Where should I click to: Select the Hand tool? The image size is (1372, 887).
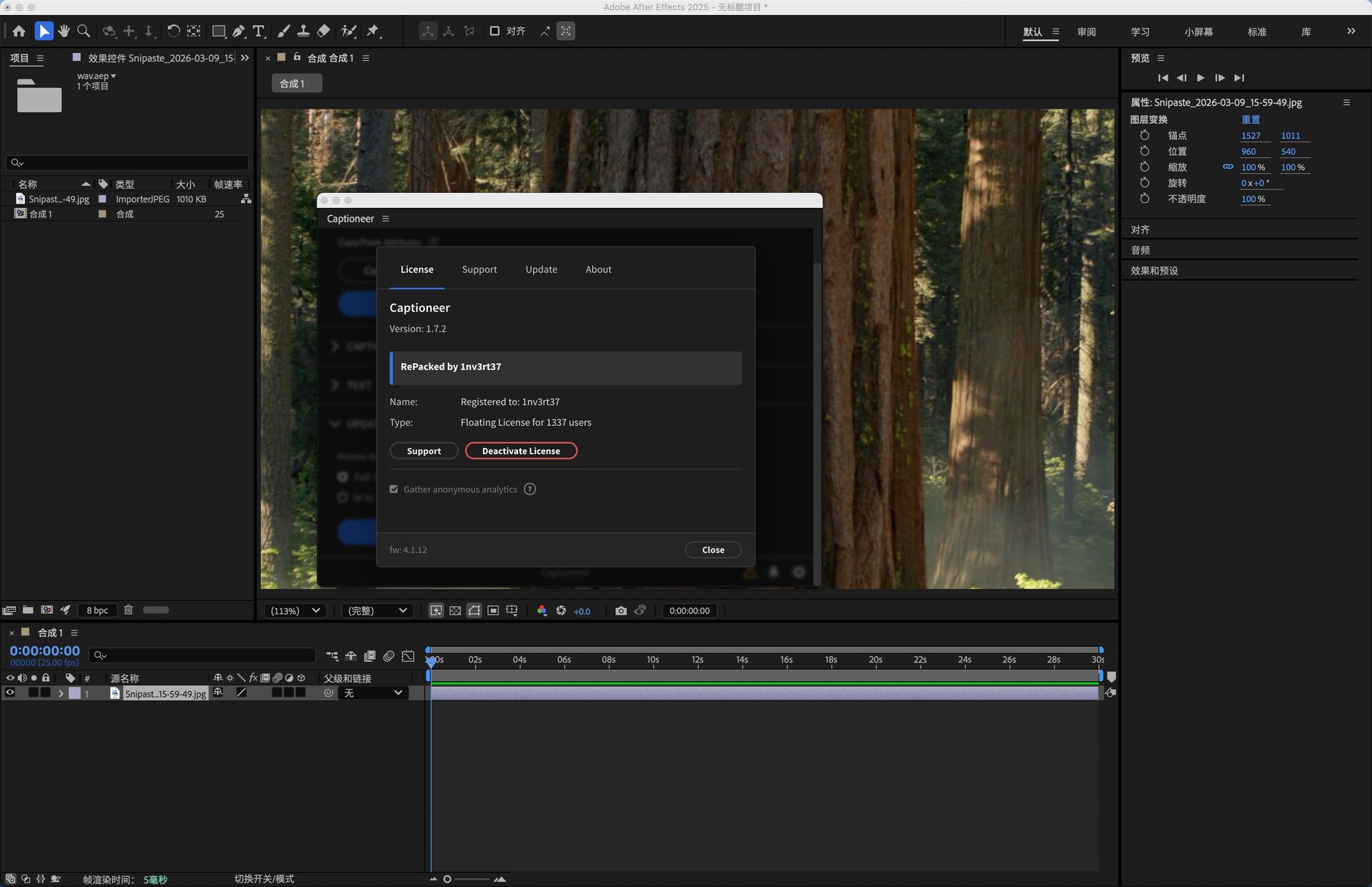point(64,31)
